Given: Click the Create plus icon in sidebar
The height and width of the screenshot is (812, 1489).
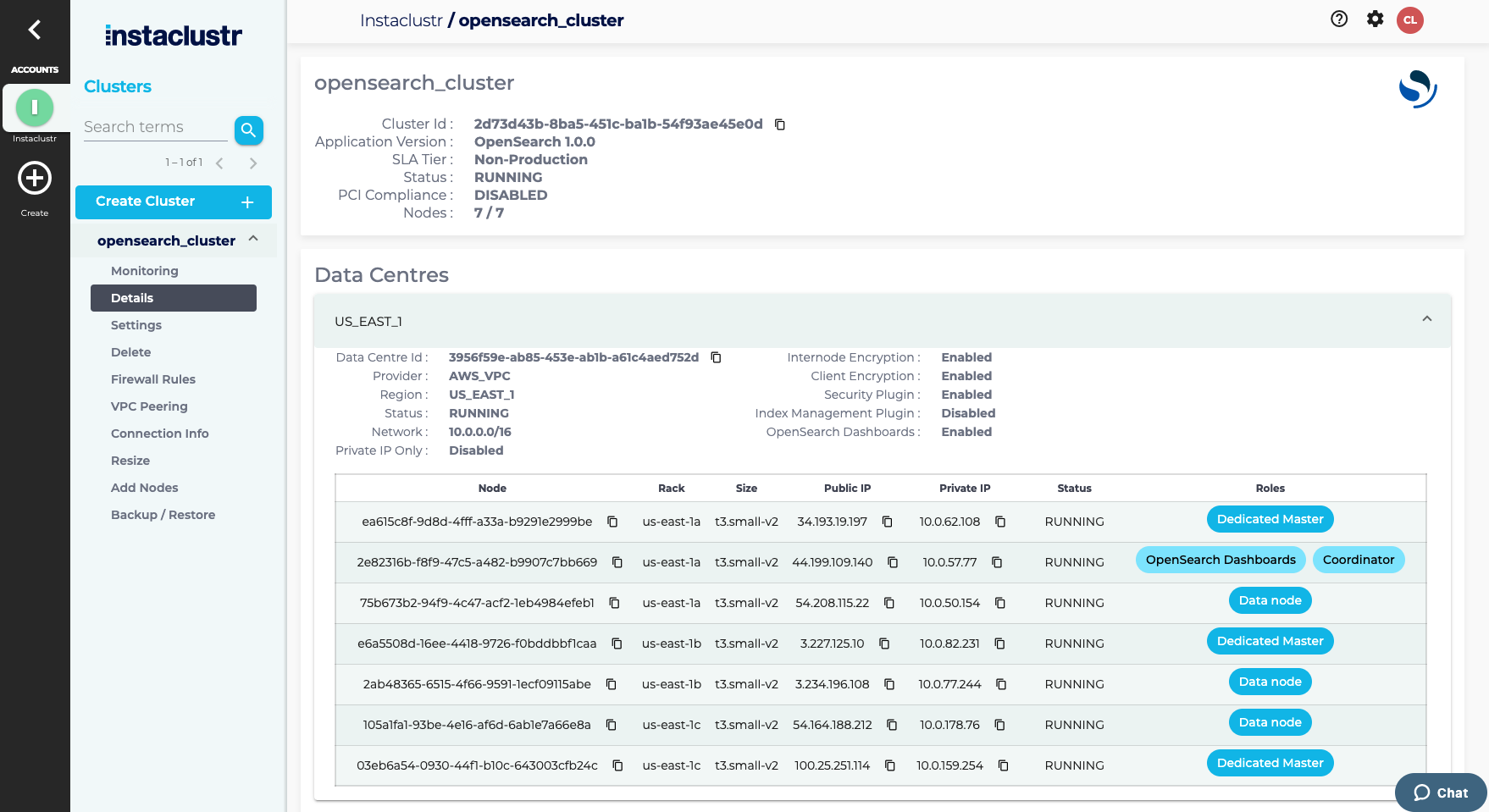Looking at the screenshot, I should [35, 179].
